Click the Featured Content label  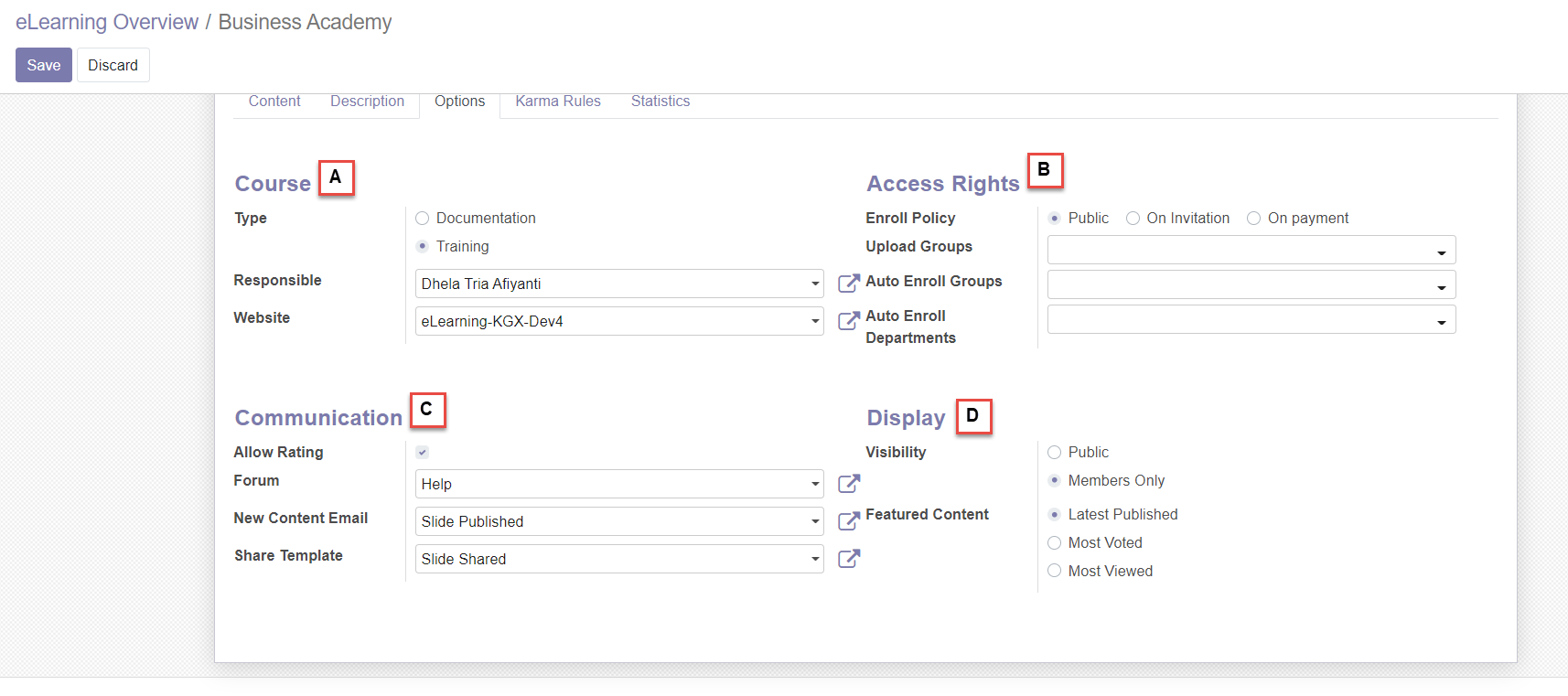[927, 514]
